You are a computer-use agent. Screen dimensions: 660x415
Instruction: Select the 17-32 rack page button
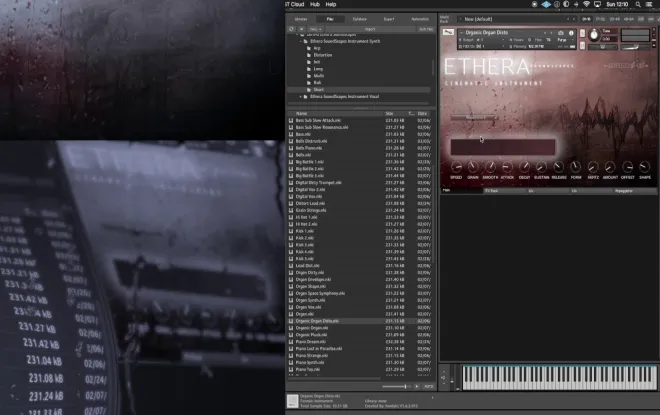coord(601,19)
